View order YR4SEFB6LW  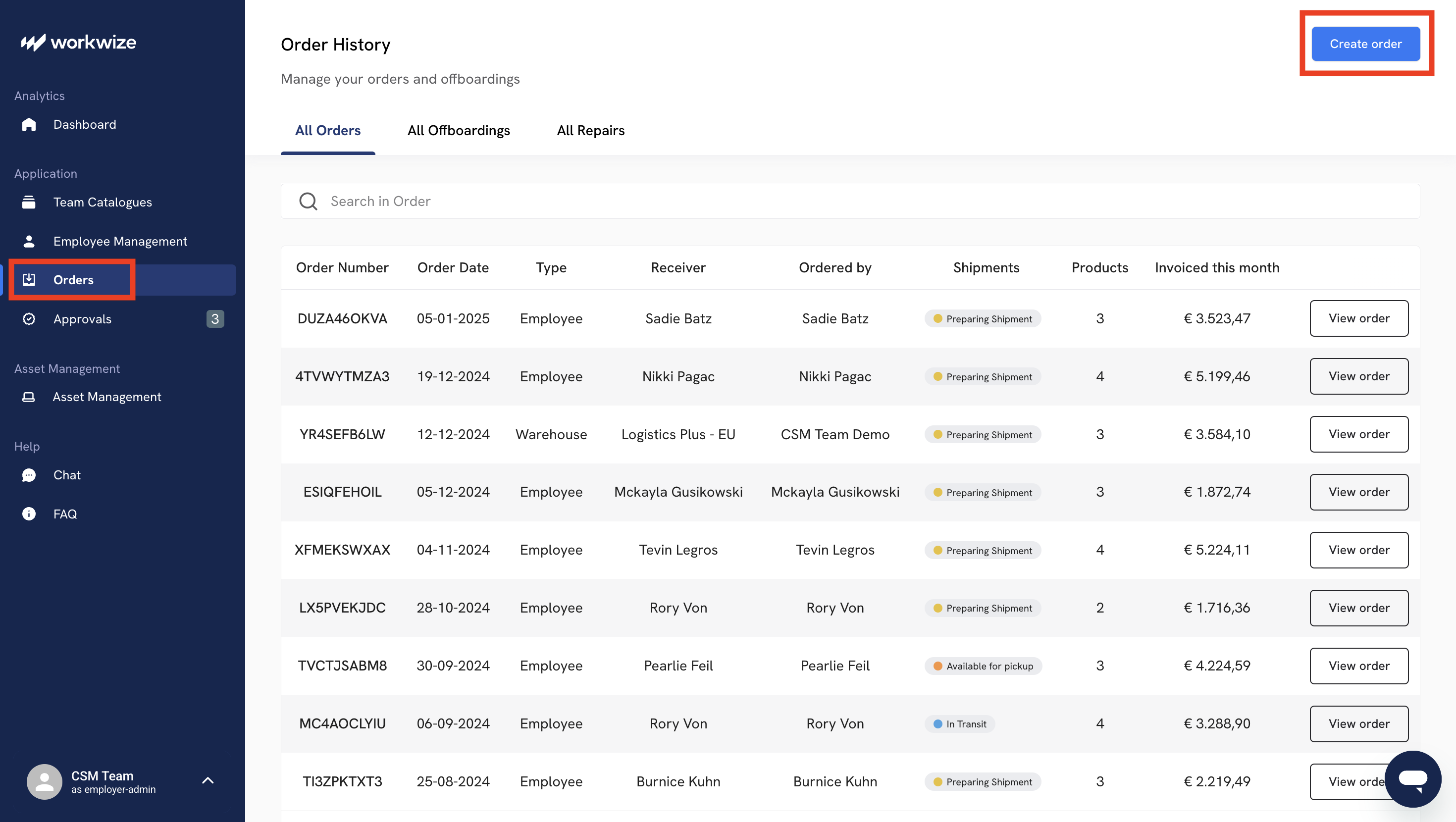(1359, 434)
